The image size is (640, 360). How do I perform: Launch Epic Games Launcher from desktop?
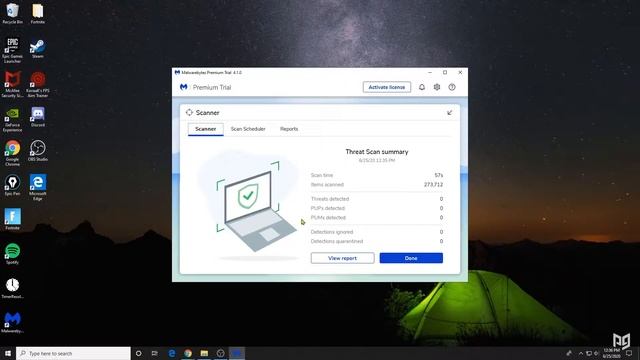12,50
